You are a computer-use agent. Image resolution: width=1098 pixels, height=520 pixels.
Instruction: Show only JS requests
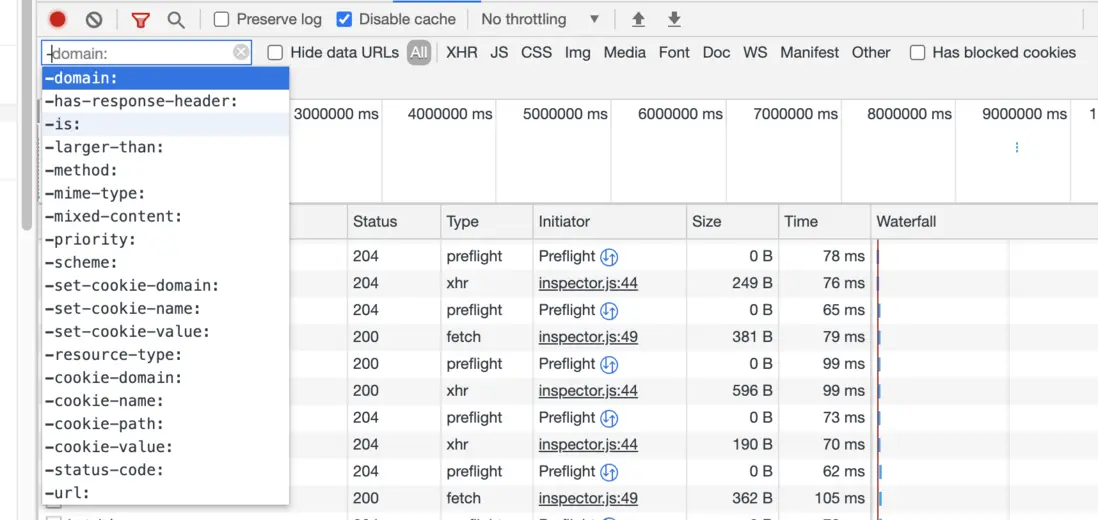[499, 52]
